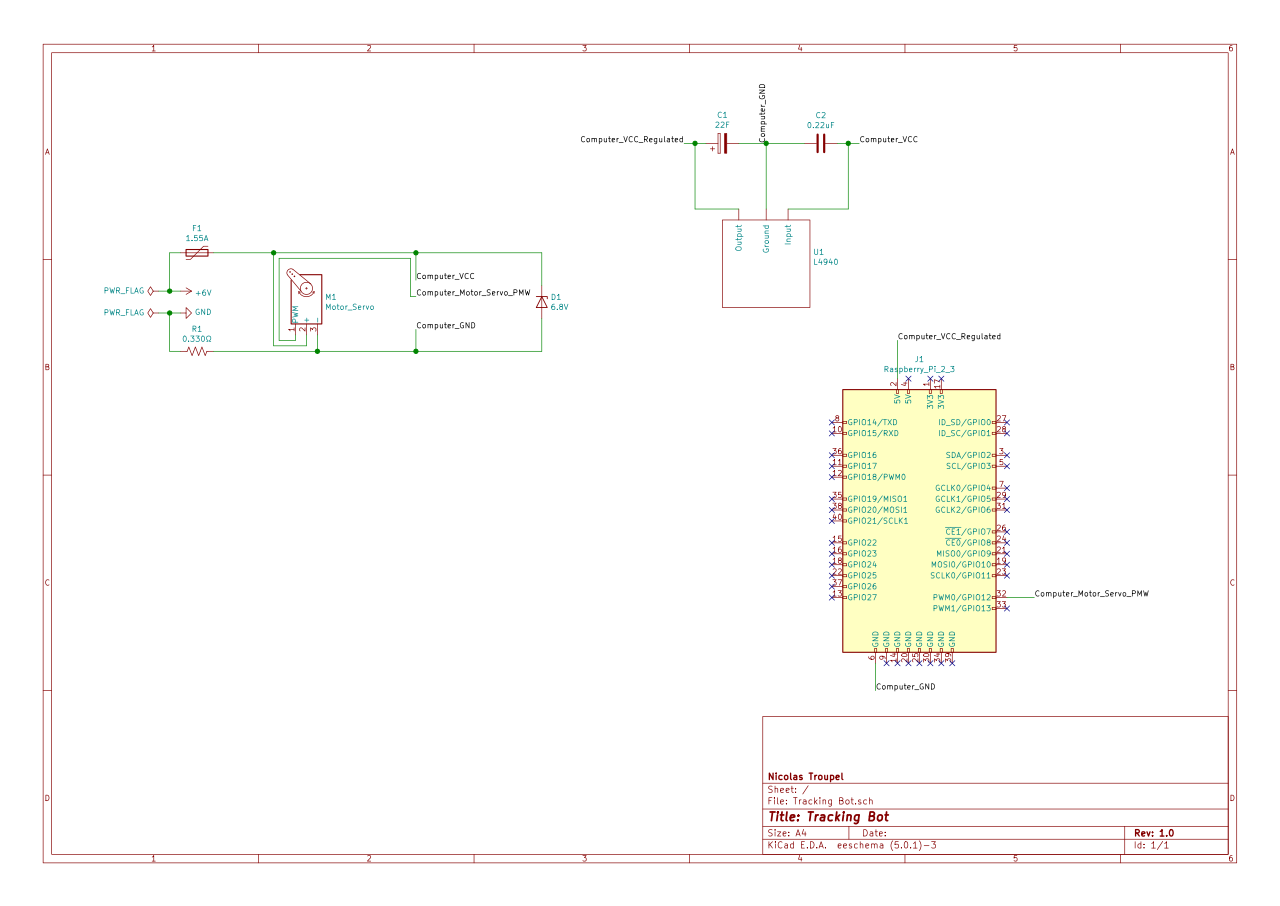This screenshot has width=1280, height=906.
Task: Click the Size: A4 field
Action: coord(787,833)
